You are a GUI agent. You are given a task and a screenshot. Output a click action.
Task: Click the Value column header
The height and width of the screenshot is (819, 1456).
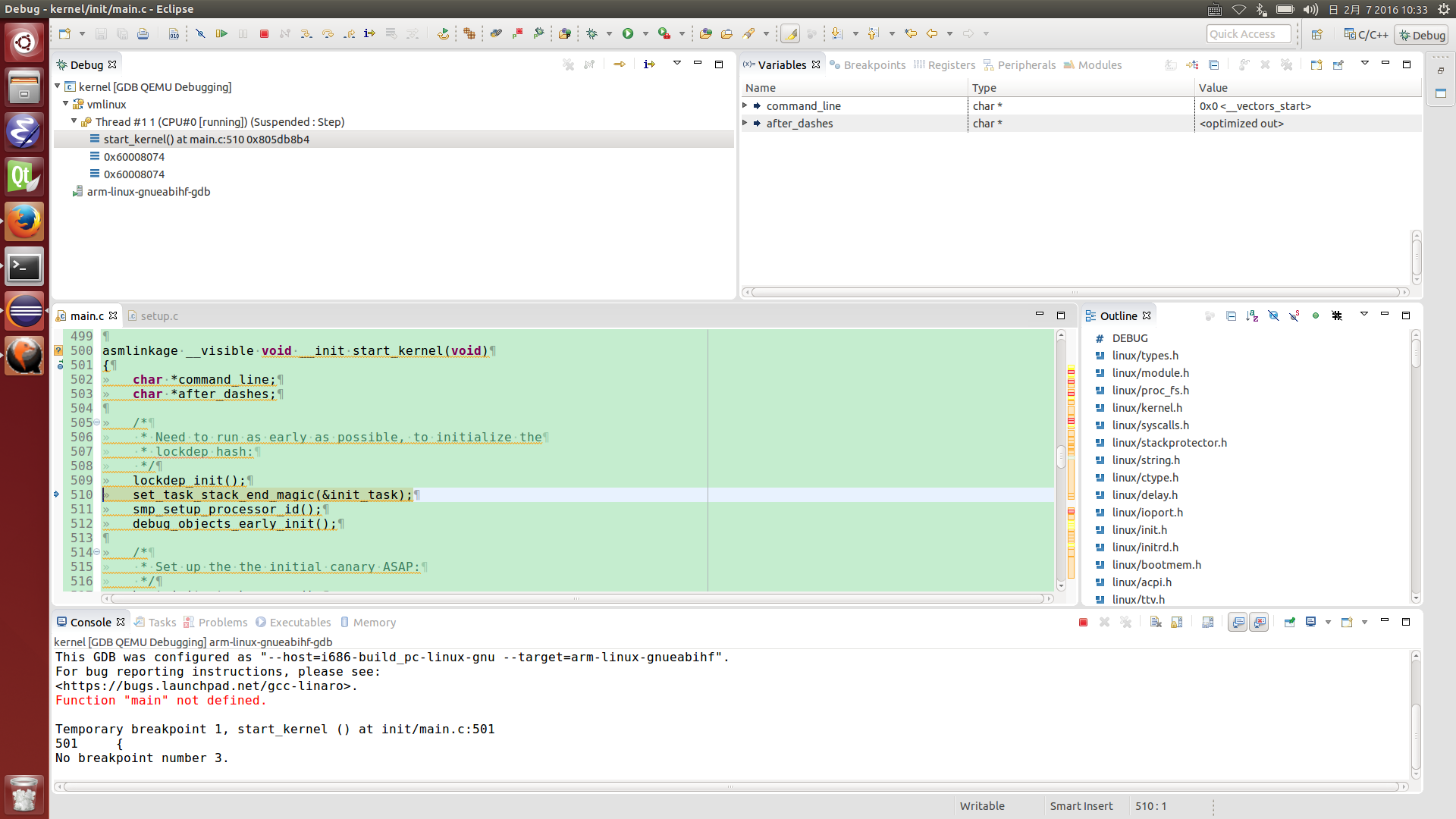pos(1307,88)
